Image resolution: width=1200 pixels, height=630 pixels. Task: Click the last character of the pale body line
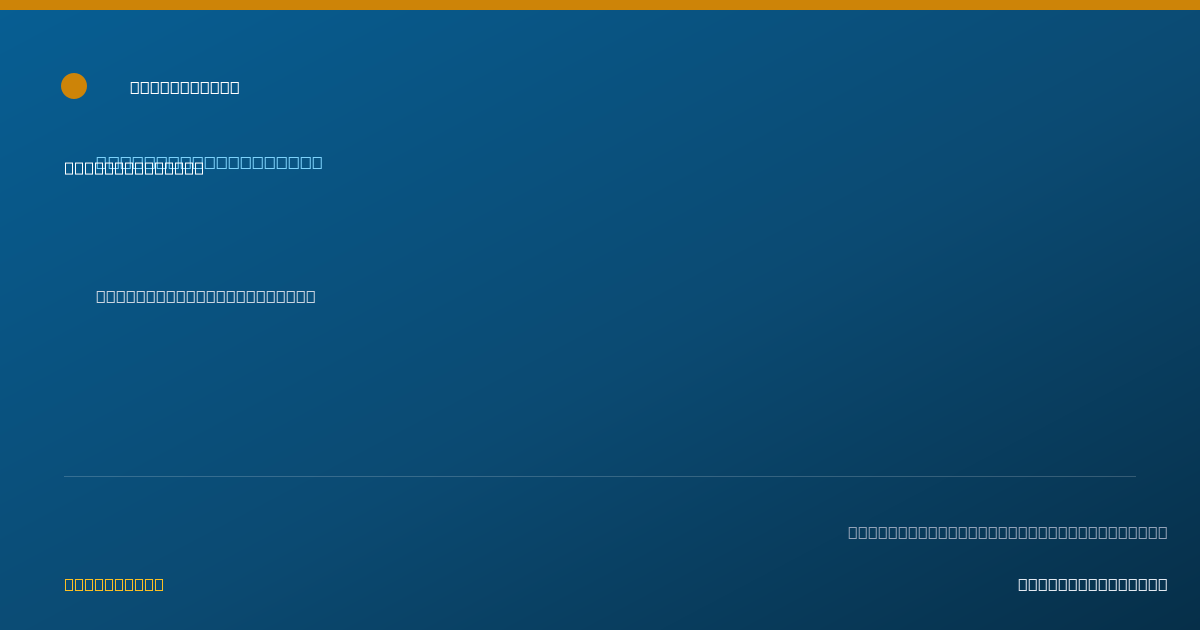coord(311,296)
